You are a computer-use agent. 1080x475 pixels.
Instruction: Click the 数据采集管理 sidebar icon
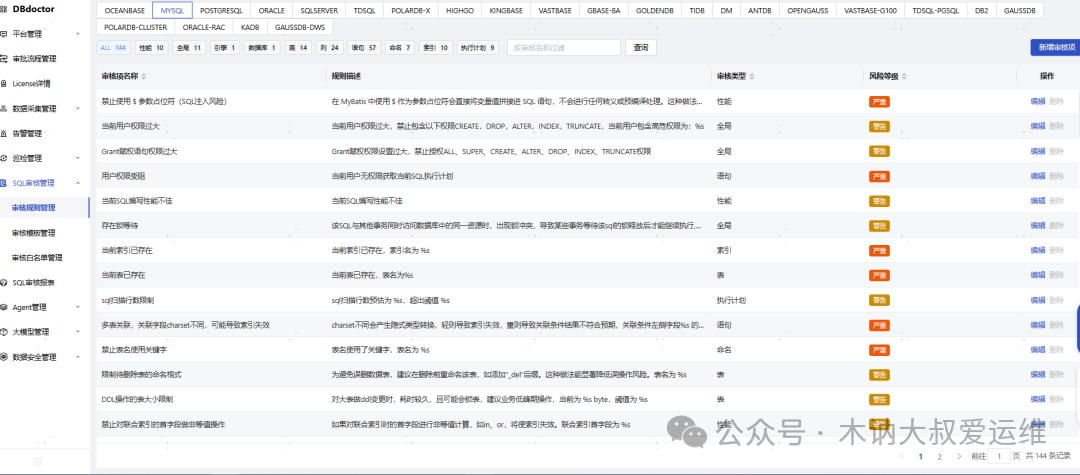click(x=4, y=109)
